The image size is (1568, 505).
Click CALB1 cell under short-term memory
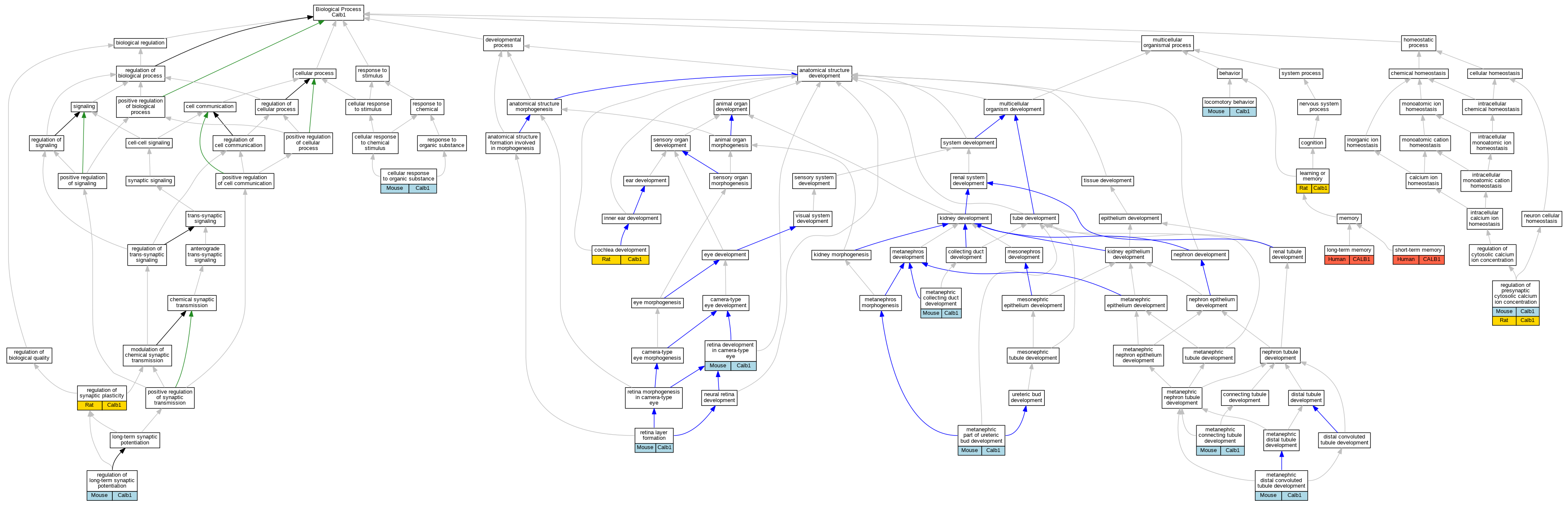tap(1431, 259)
